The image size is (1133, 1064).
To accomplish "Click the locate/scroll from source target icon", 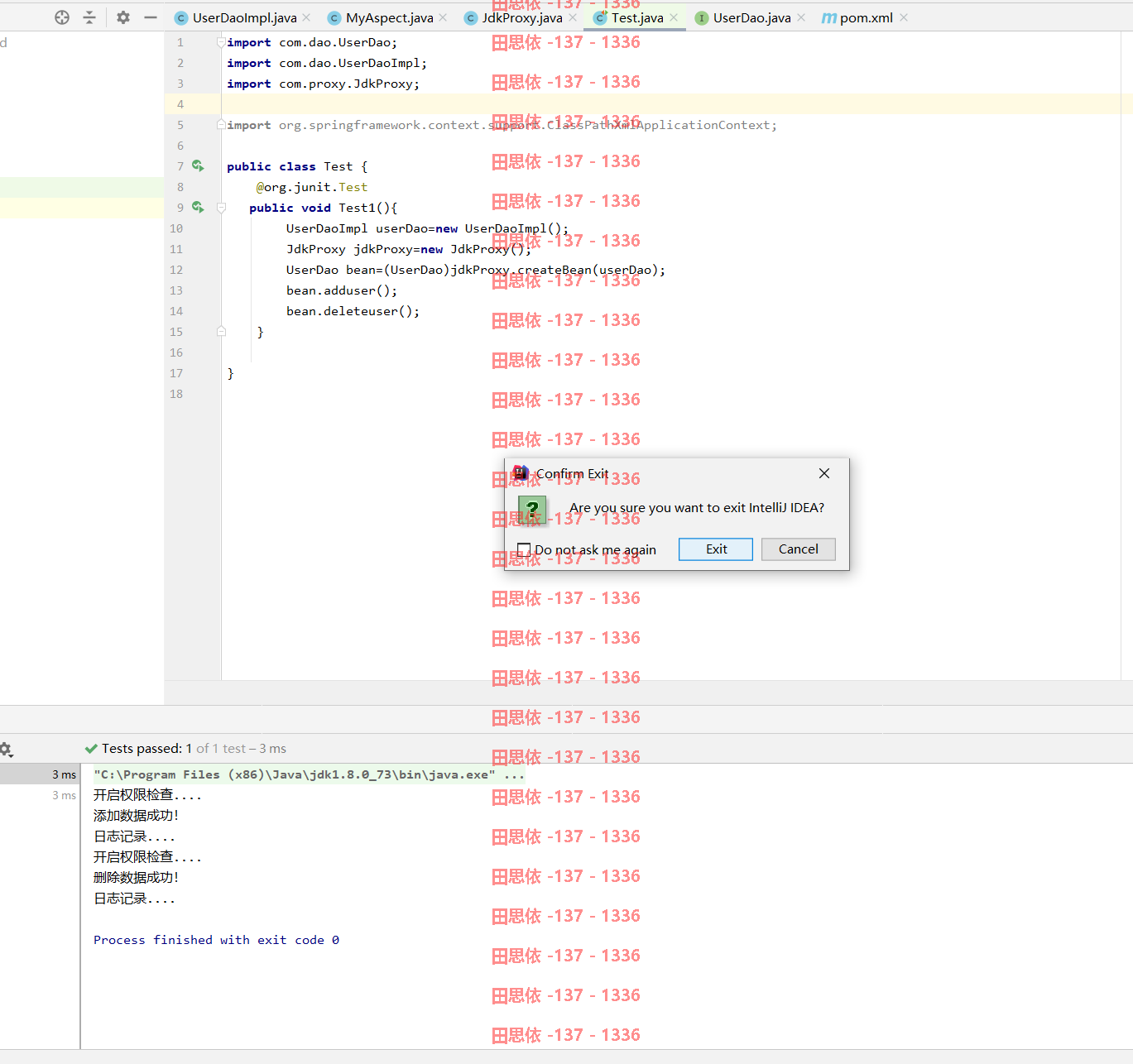I will [62, 17].
